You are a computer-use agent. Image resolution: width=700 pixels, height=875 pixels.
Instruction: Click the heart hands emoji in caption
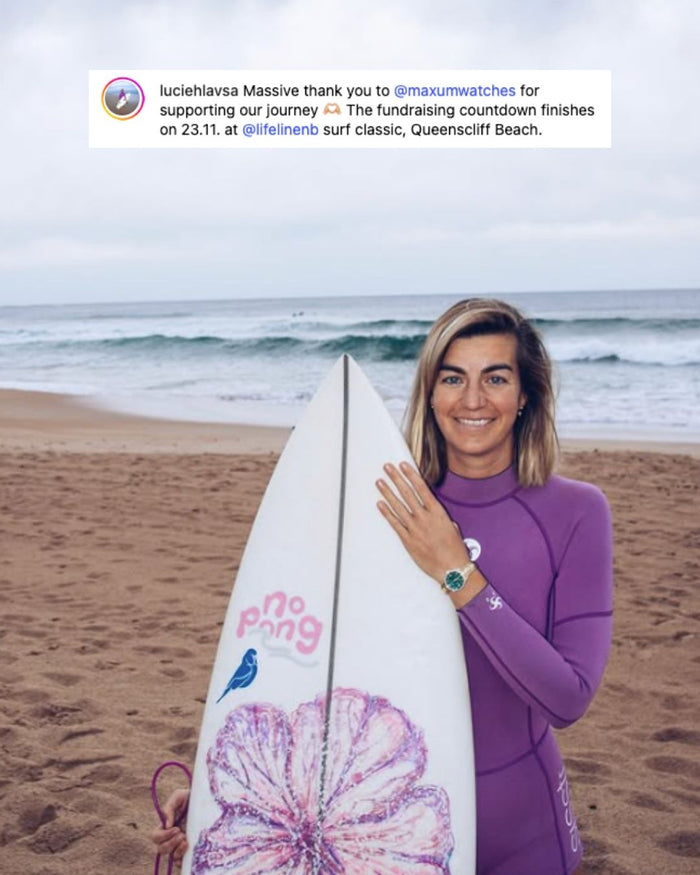click(332, 110)
